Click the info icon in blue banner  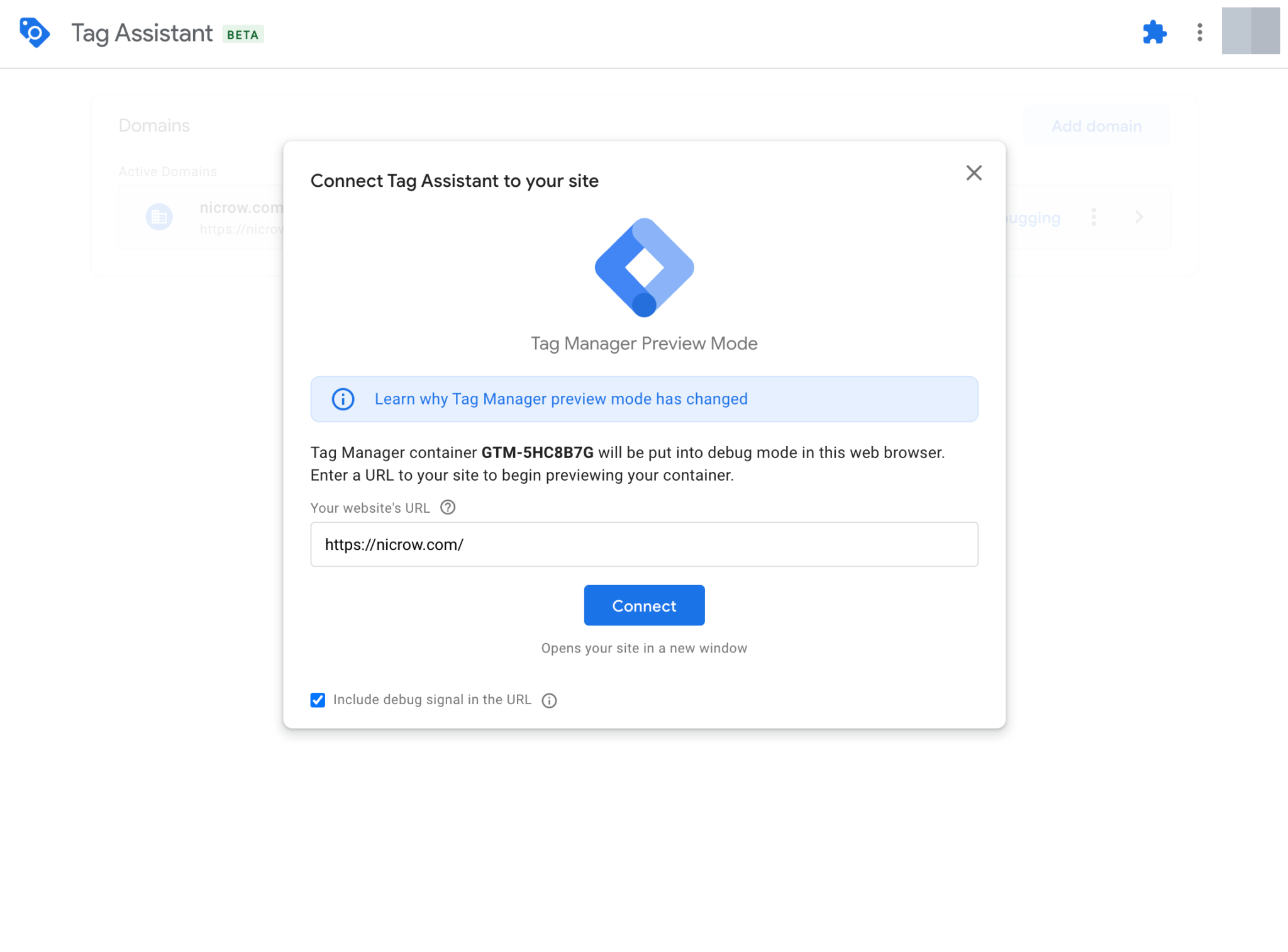click(343, 399)
